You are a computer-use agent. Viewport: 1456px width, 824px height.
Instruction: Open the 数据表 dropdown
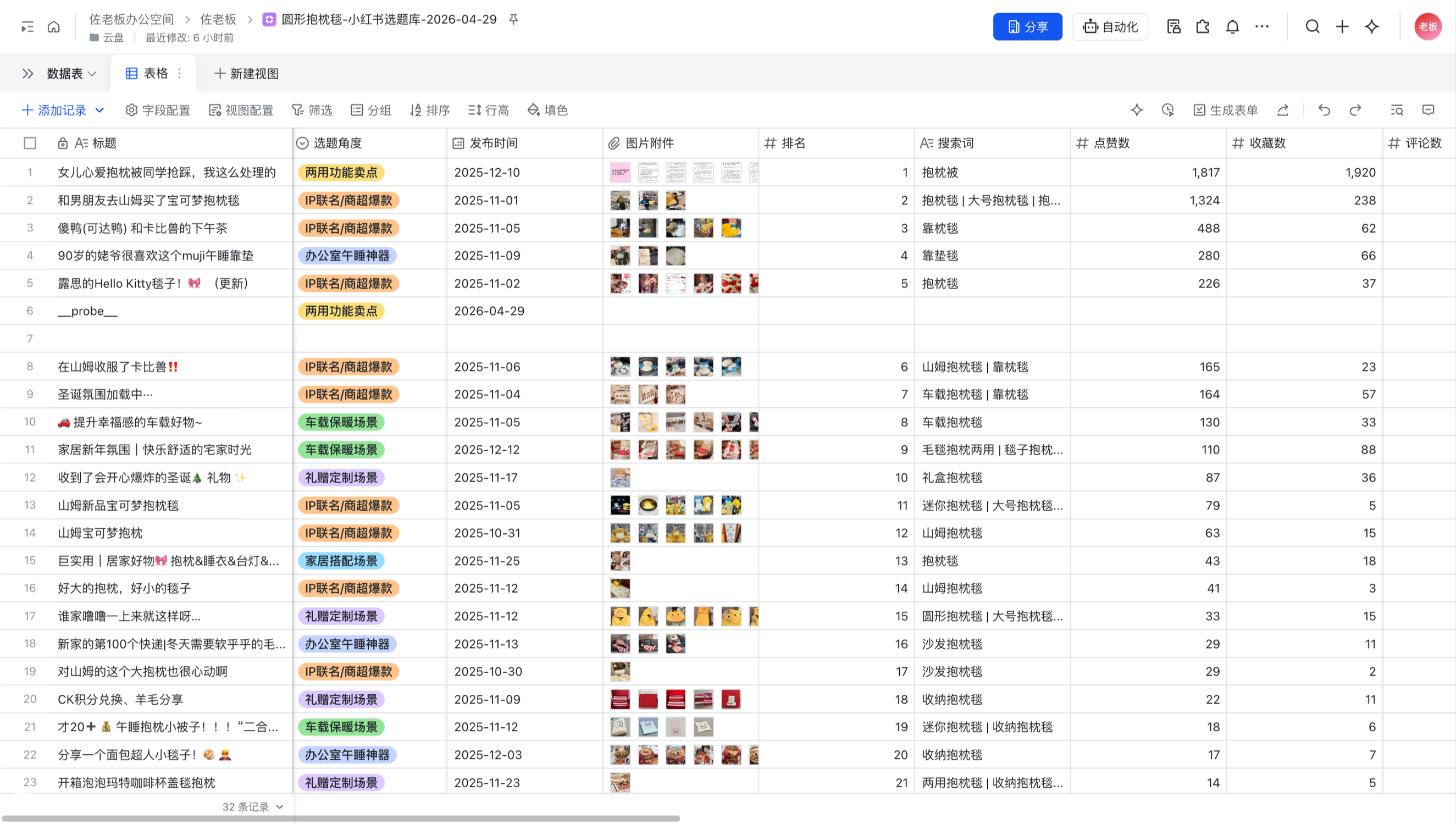[x=71, y=74]
